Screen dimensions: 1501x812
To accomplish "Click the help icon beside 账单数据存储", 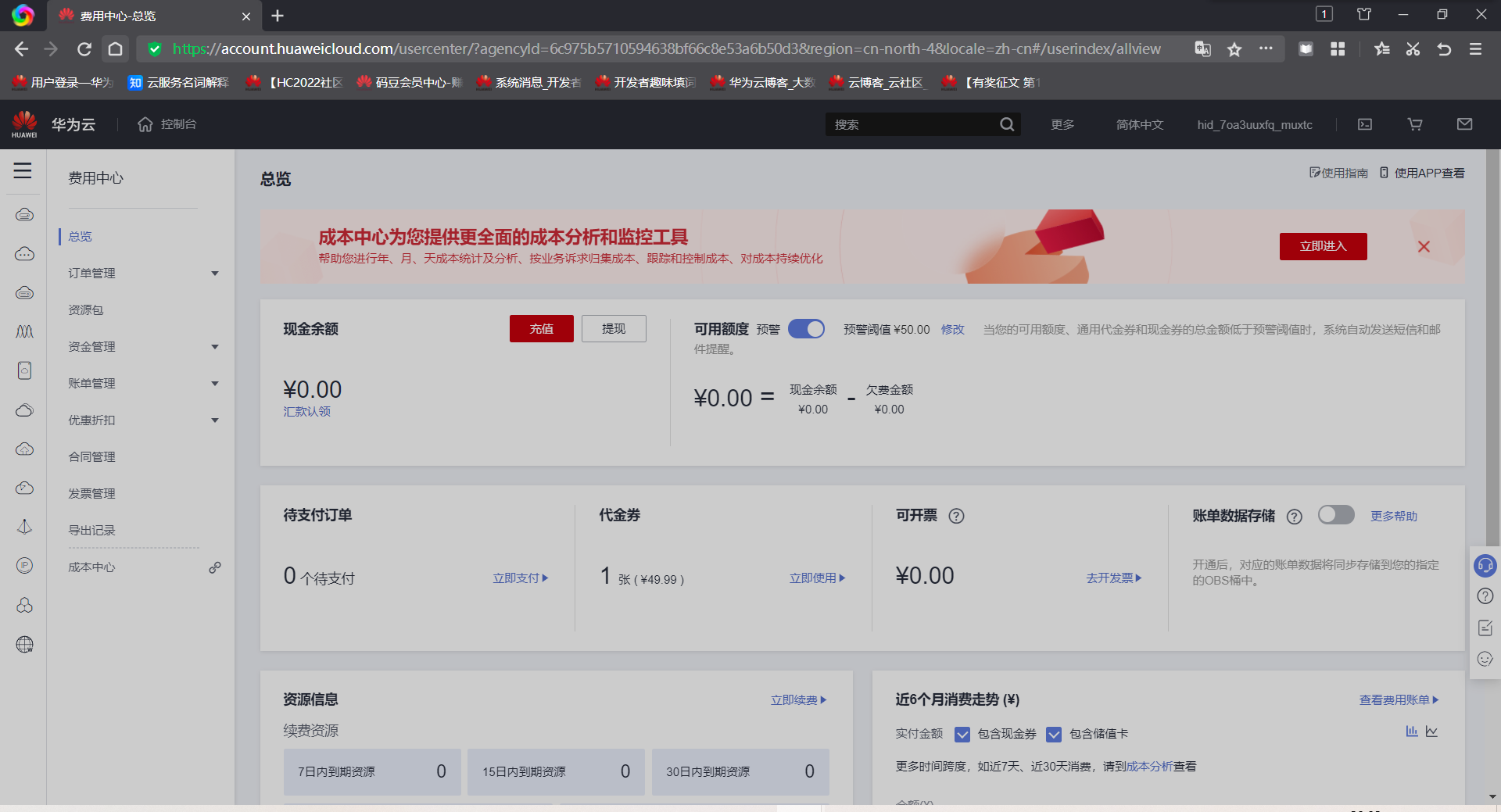I will click(1295, 517).
